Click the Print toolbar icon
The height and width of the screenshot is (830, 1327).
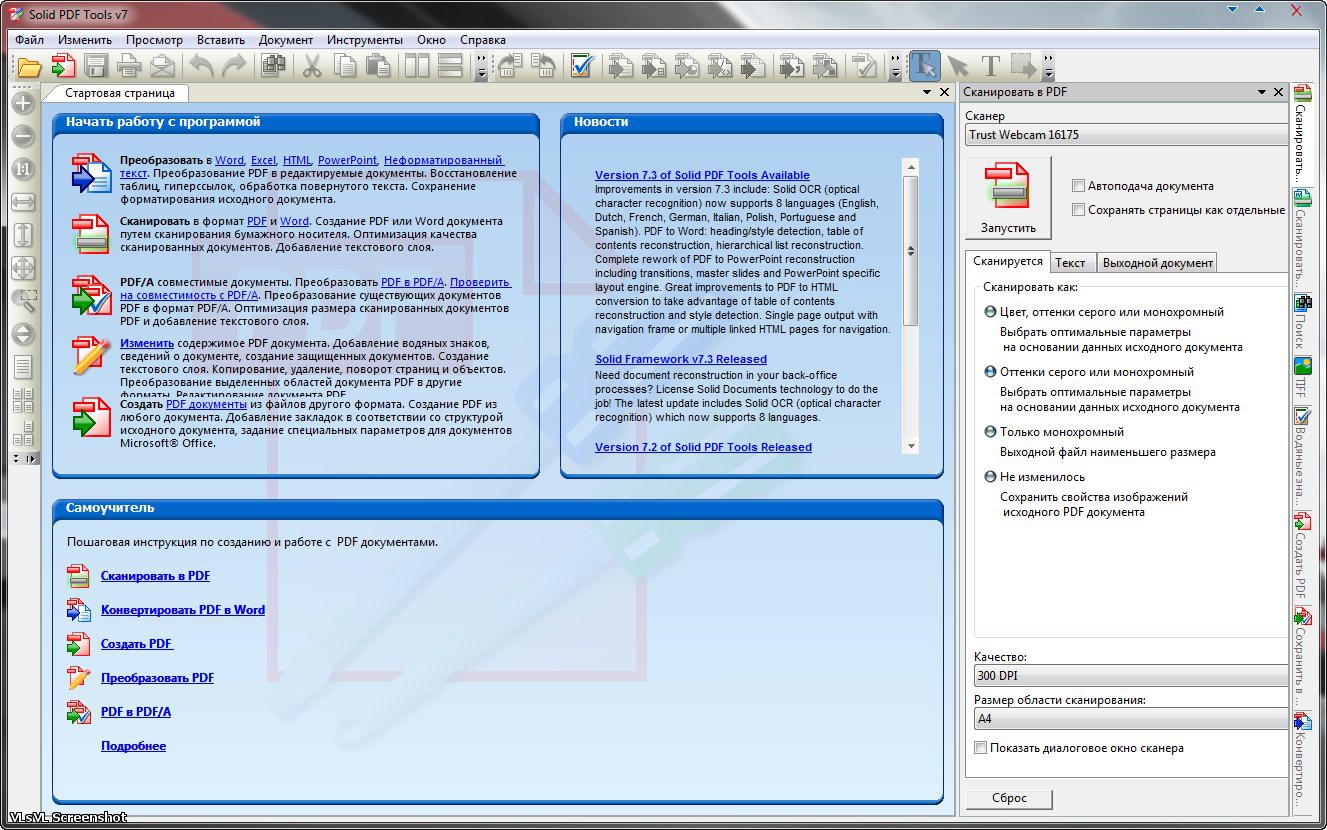129,66
